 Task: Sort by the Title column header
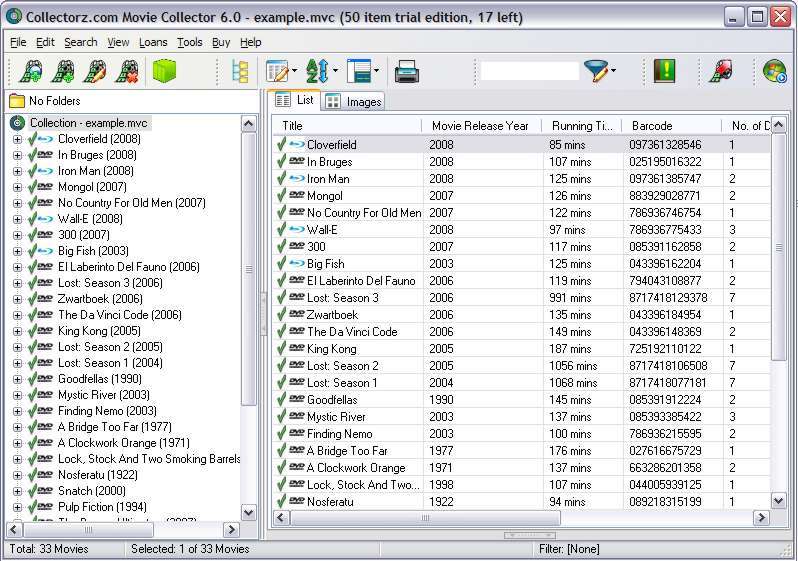[x=348, y=126]
